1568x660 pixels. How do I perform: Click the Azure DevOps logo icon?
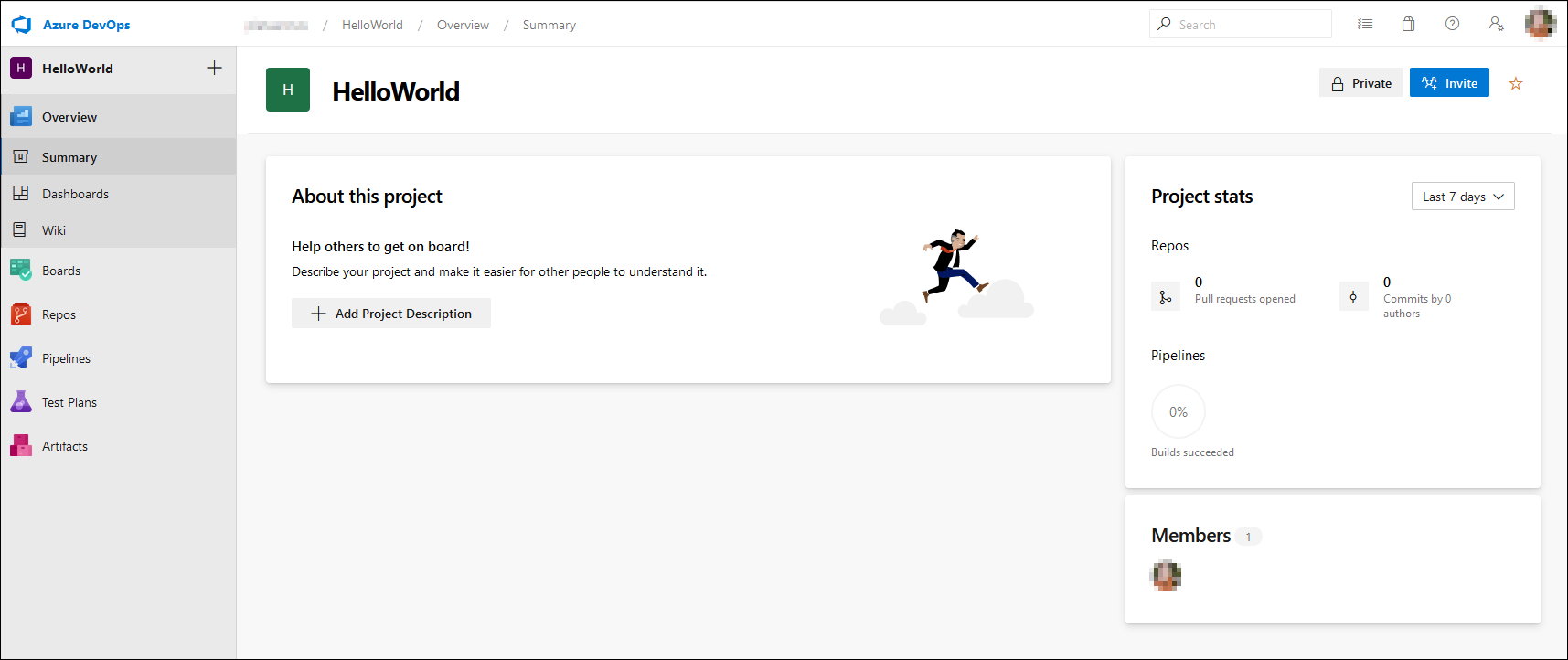21,25
